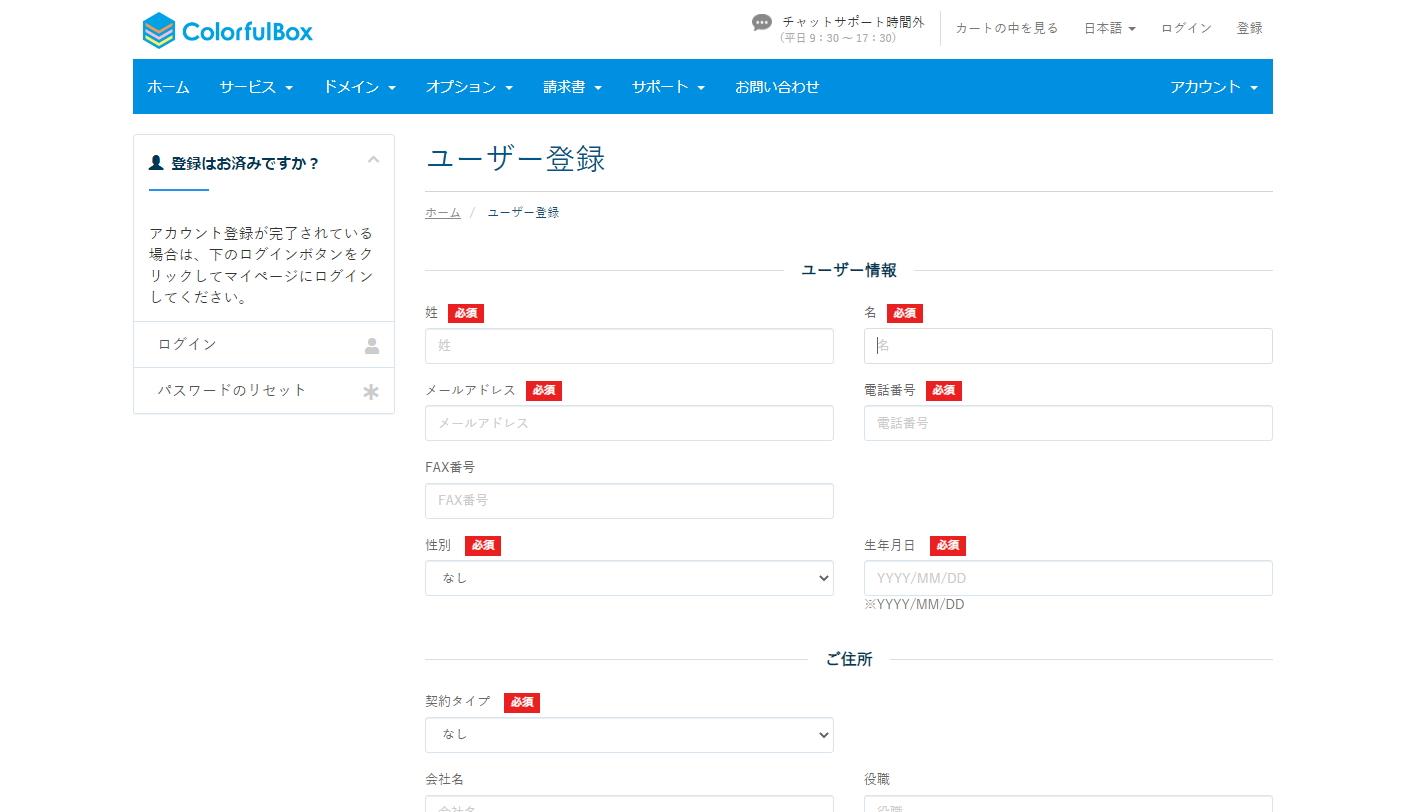Expand the サポート dropdown menu
This screenshot has width=1411, height=812.
tap(668, 87)
